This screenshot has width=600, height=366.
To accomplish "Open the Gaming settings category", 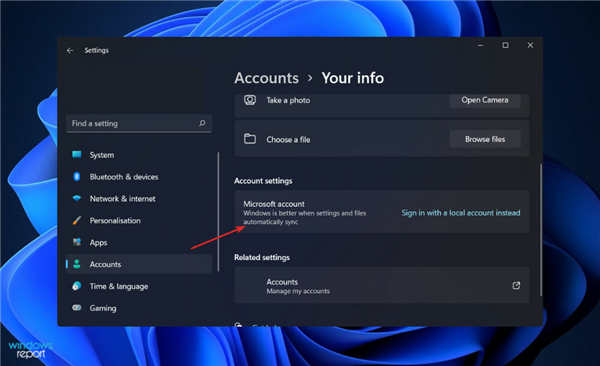I will [139, 308].
